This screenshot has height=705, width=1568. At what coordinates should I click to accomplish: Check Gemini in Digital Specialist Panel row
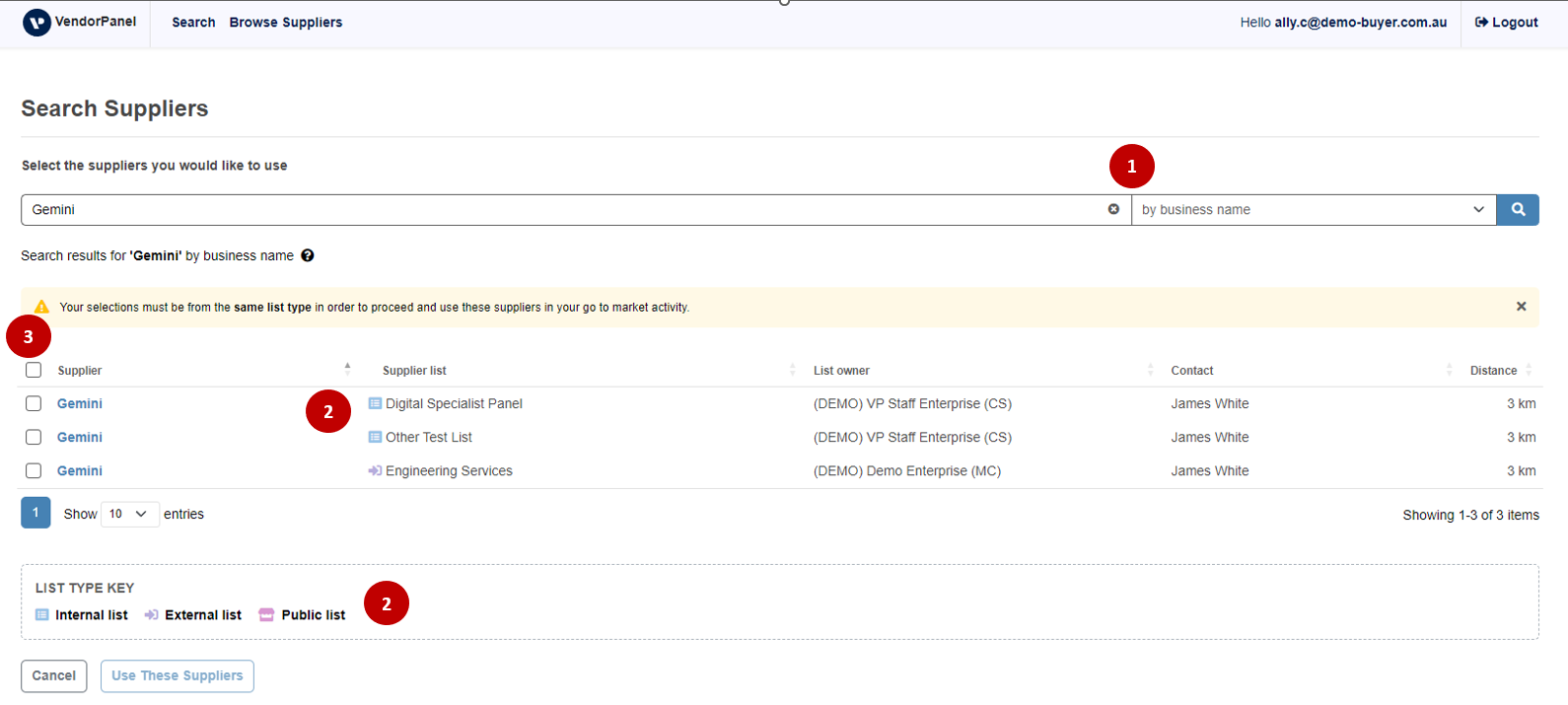(34, 403)
